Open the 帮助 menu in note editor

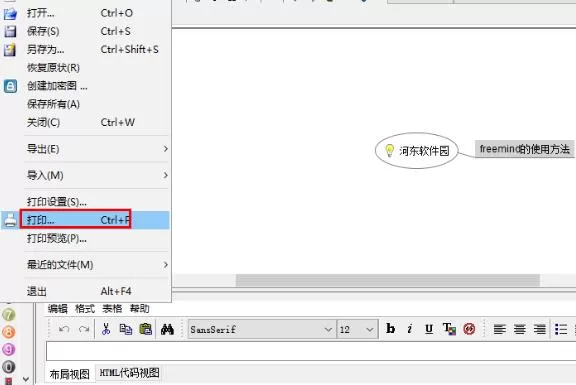point(140,309)
